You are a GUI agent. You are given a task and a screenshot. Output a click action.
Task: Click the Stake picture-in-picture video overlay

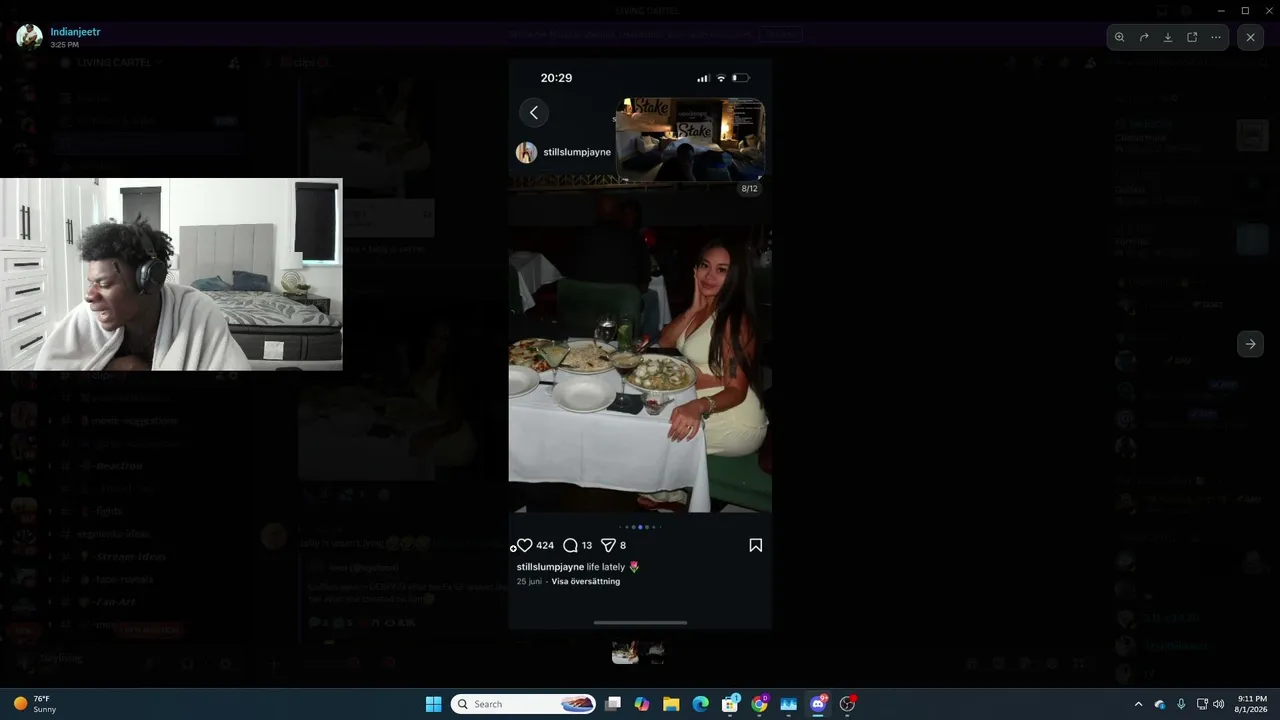point(690,139)
